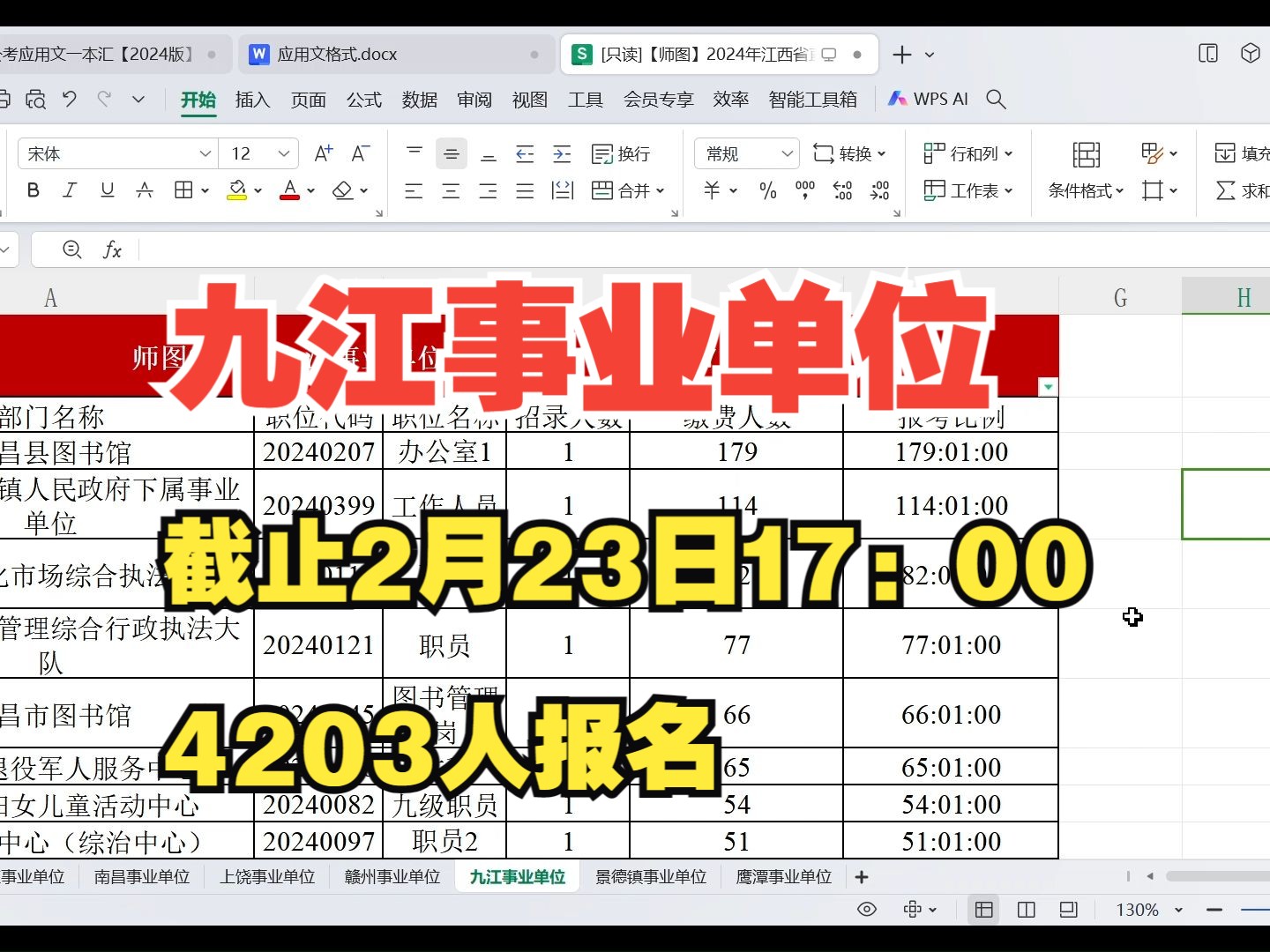Decrease font size
This screenshot has height=952, width=1270.
click(360, 153)
